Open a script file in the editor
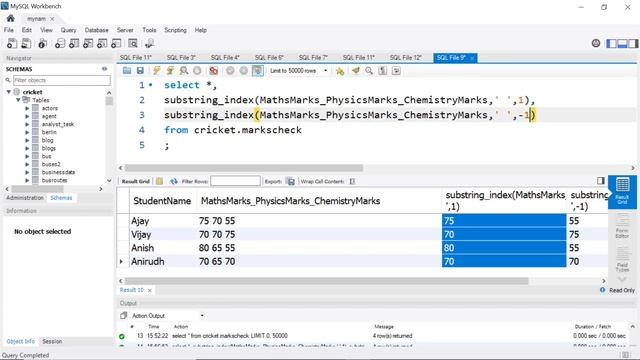Screen dimensions: 640x360 click(x=127, y=71)
